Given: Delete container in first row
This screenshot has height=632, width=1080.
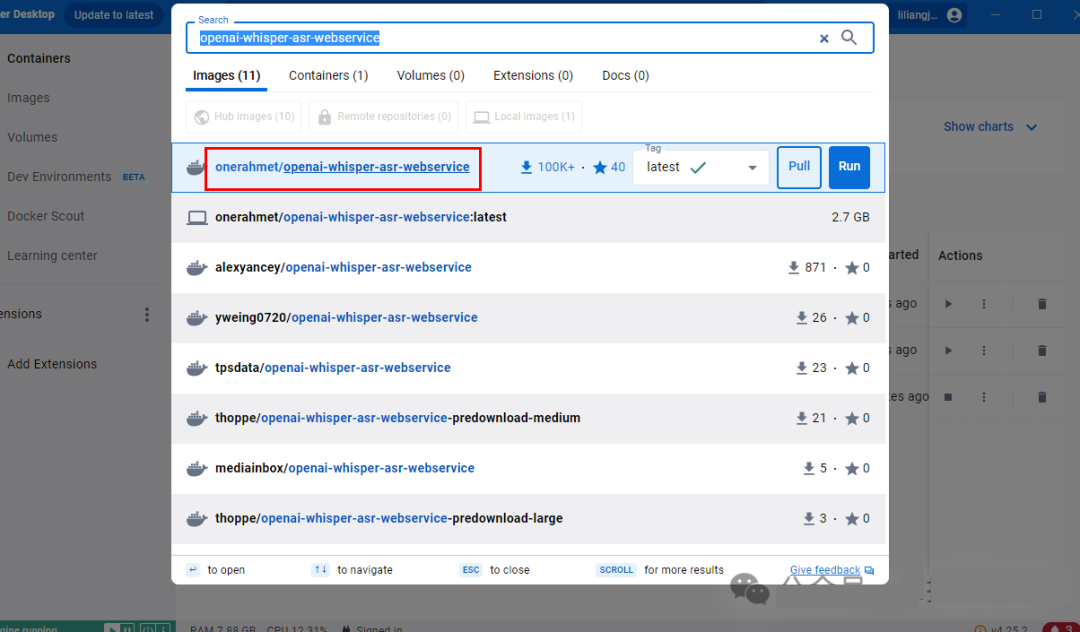Looking at the screenshot, I should tap(1042, 304).
